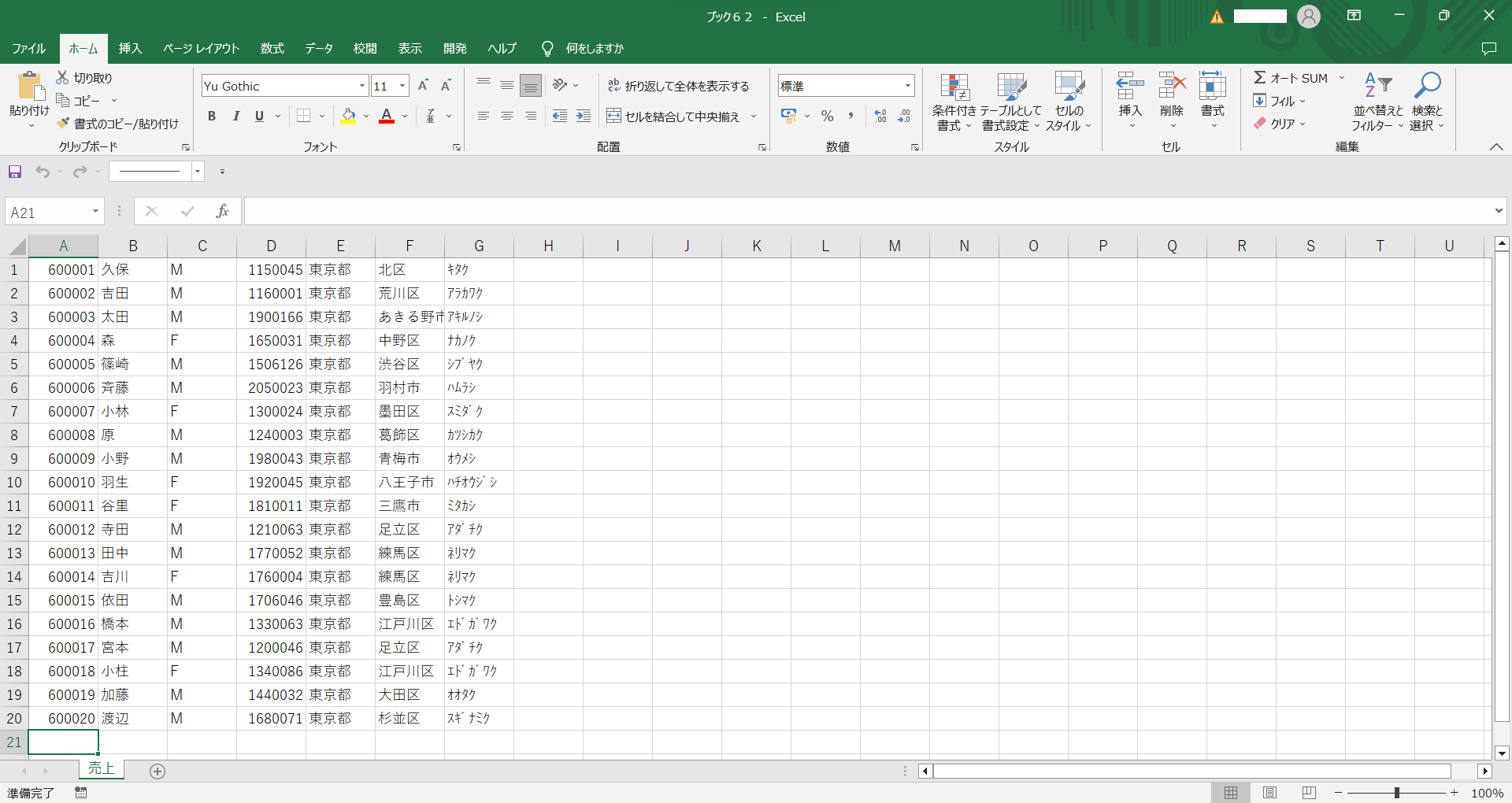Viewport: 1512px width, 803px height.
Task: Apply comma style number format
Action: [x=850, y=117]
